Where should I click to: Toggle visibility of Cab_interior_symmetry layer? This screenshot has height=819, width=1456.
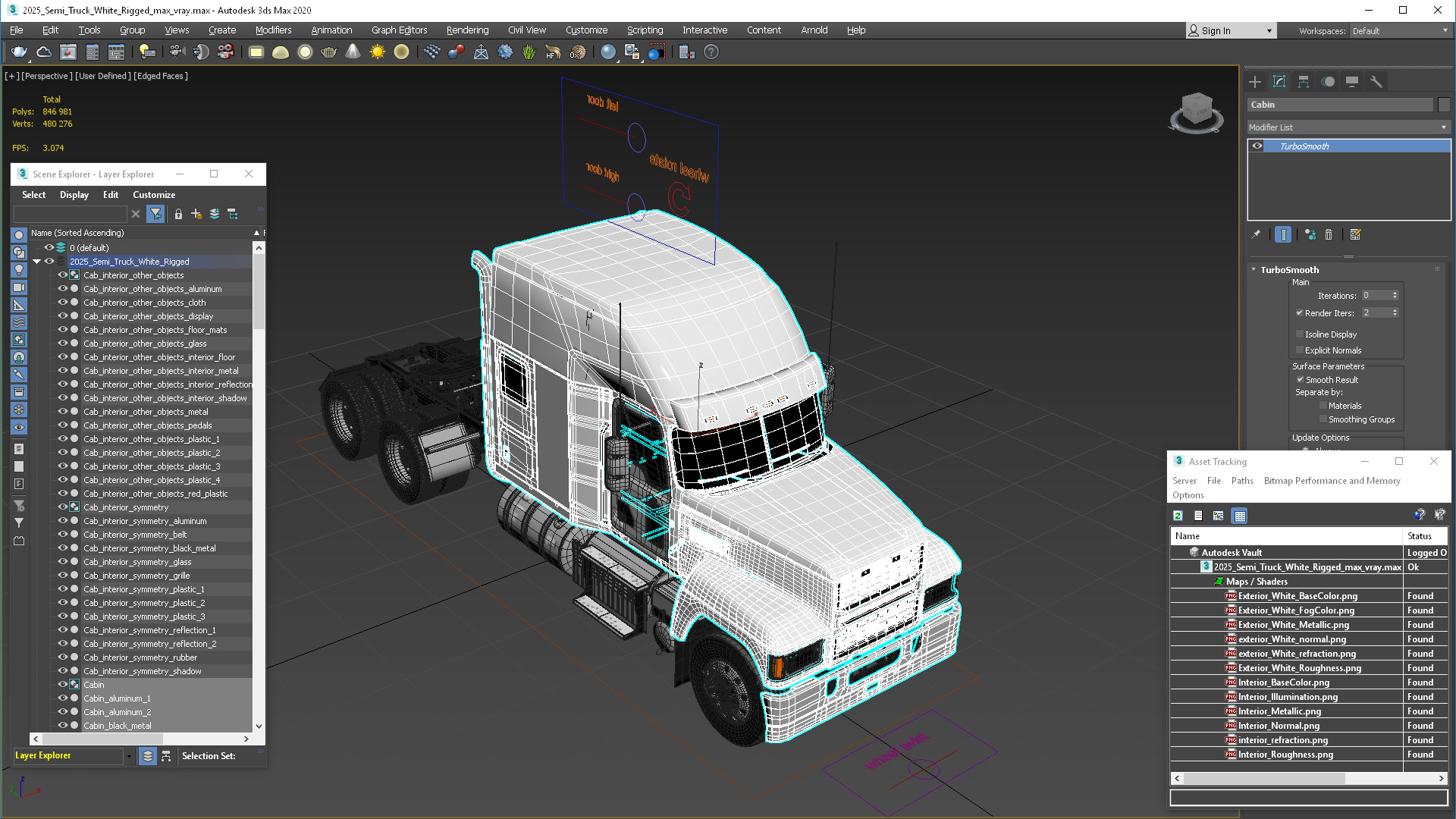[x=61, y=507]
